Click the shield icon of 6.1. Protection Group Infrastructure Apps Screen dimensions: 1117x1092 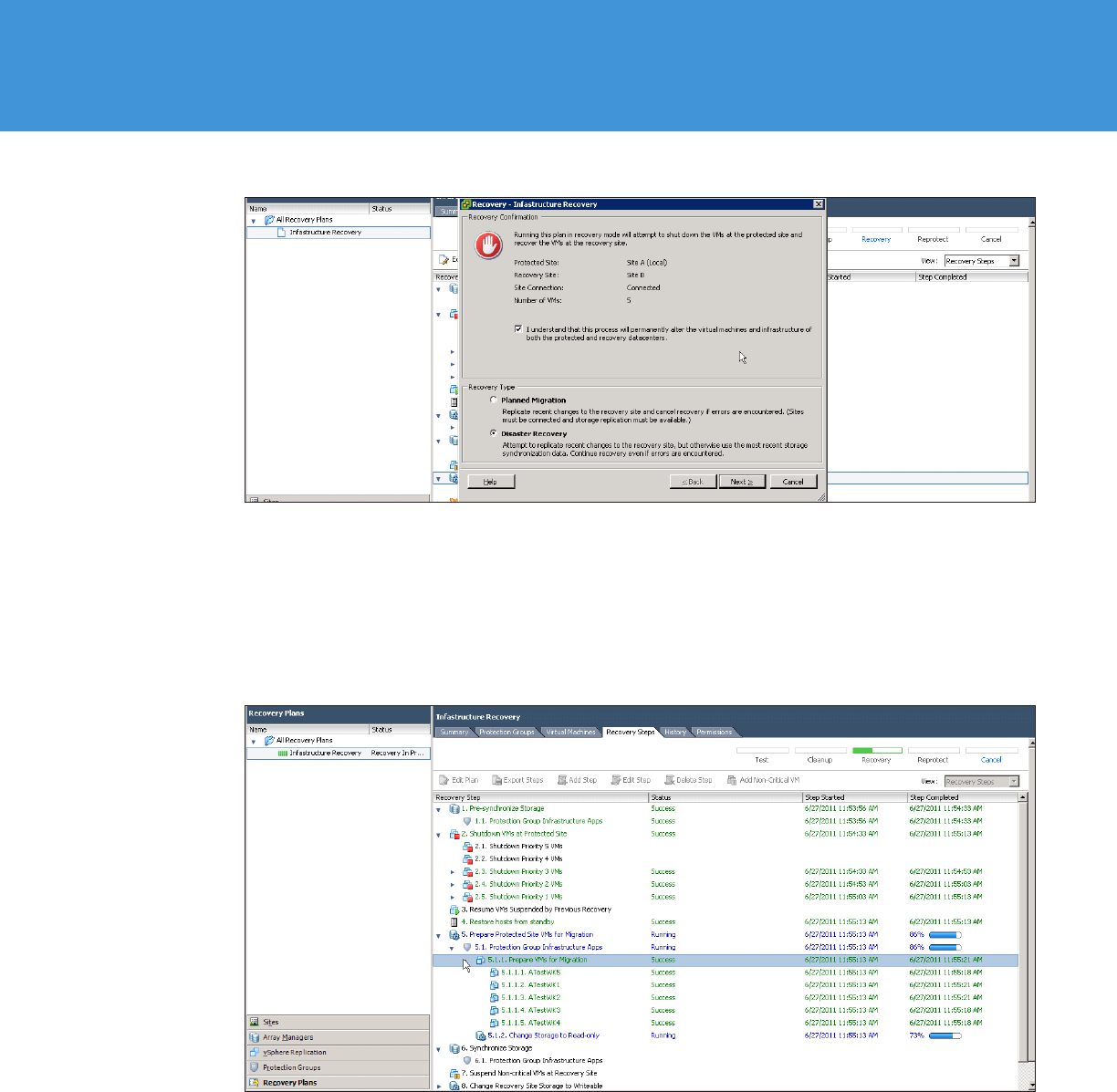(467, 1060)
